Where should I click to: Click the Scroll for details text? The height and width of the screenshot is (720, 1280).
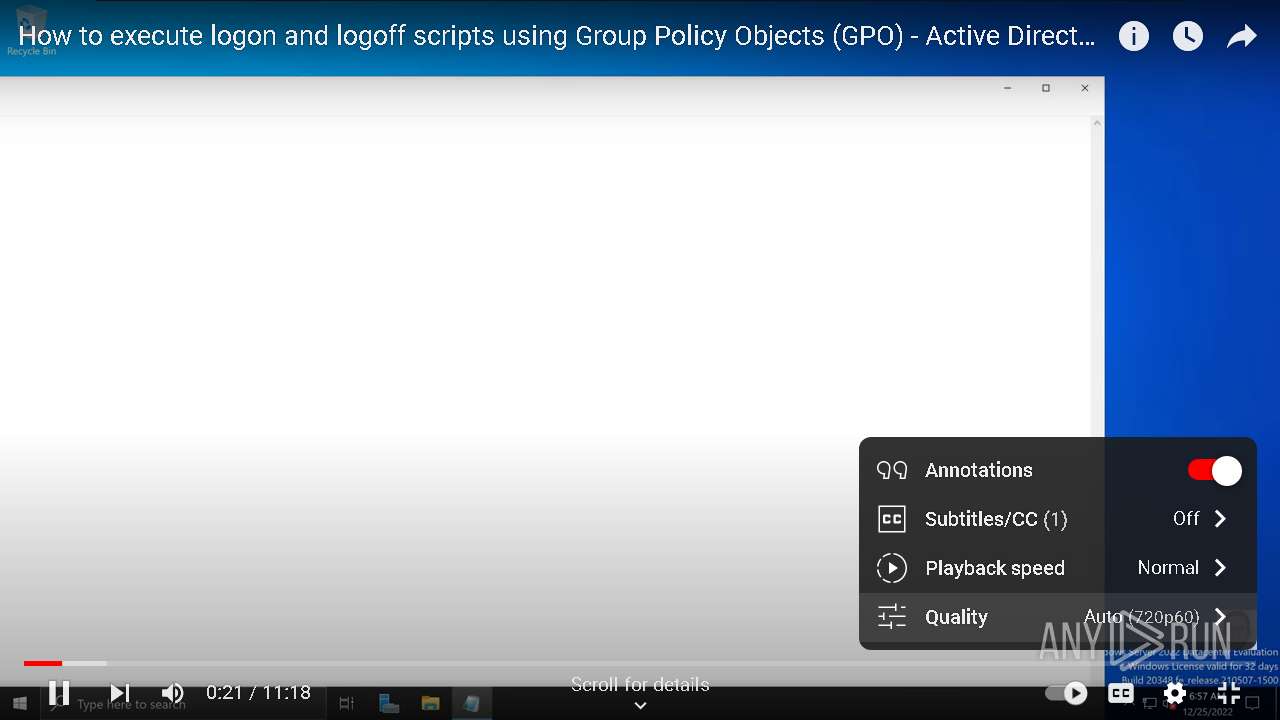(x=640, y=685)
